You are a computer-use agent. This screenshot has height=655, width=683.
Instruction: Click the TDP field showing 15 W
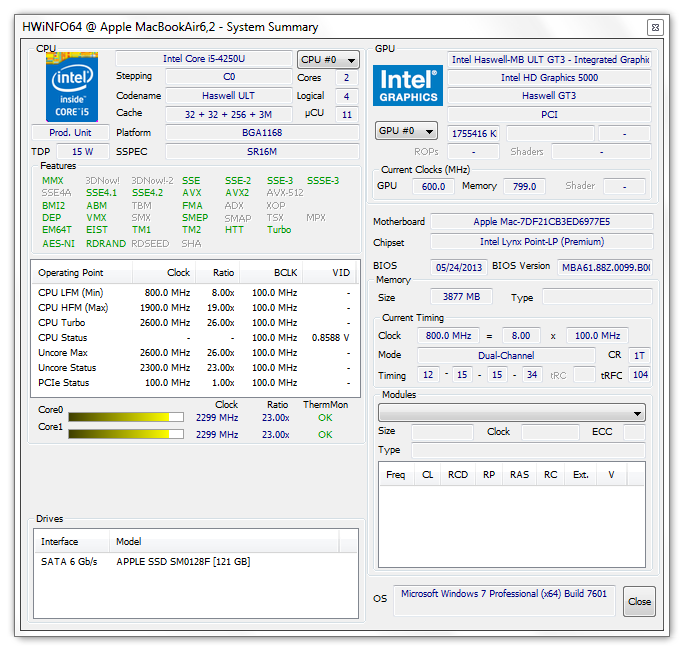[83, 152]
